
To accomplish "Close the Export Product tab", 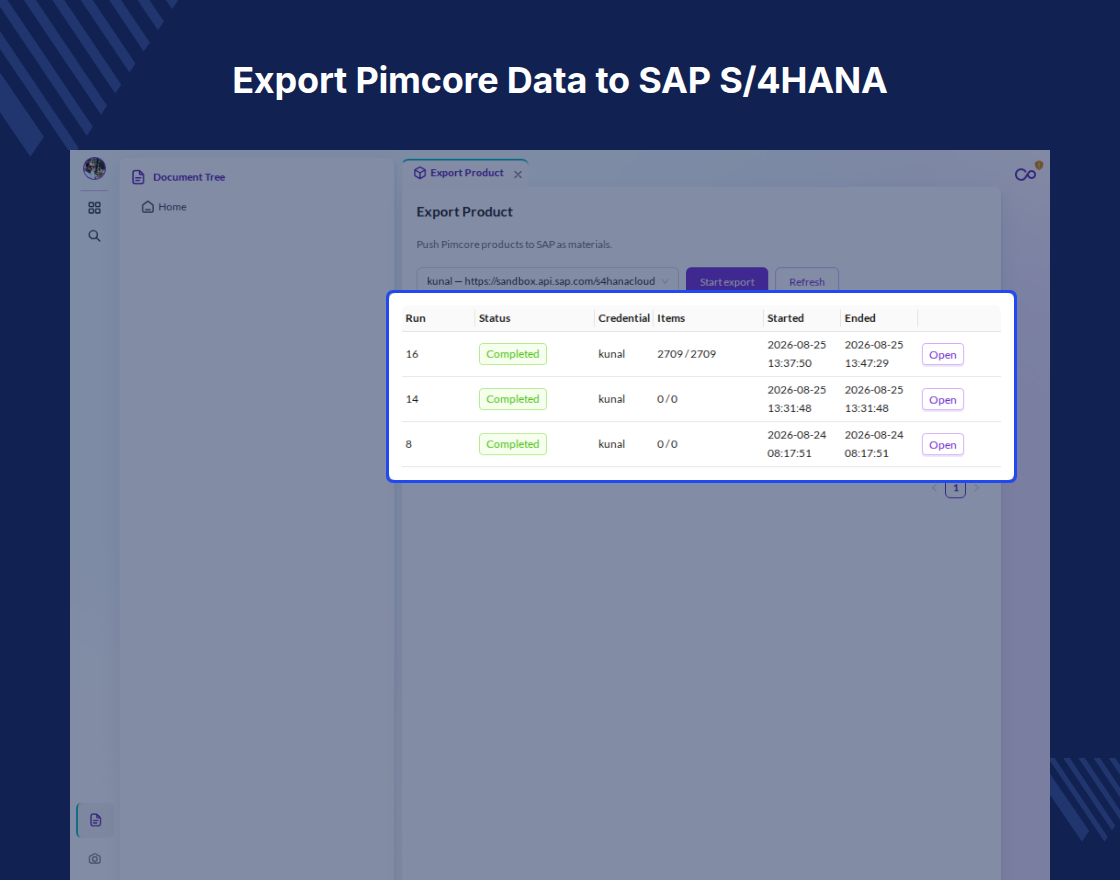I will pos(518,174).
